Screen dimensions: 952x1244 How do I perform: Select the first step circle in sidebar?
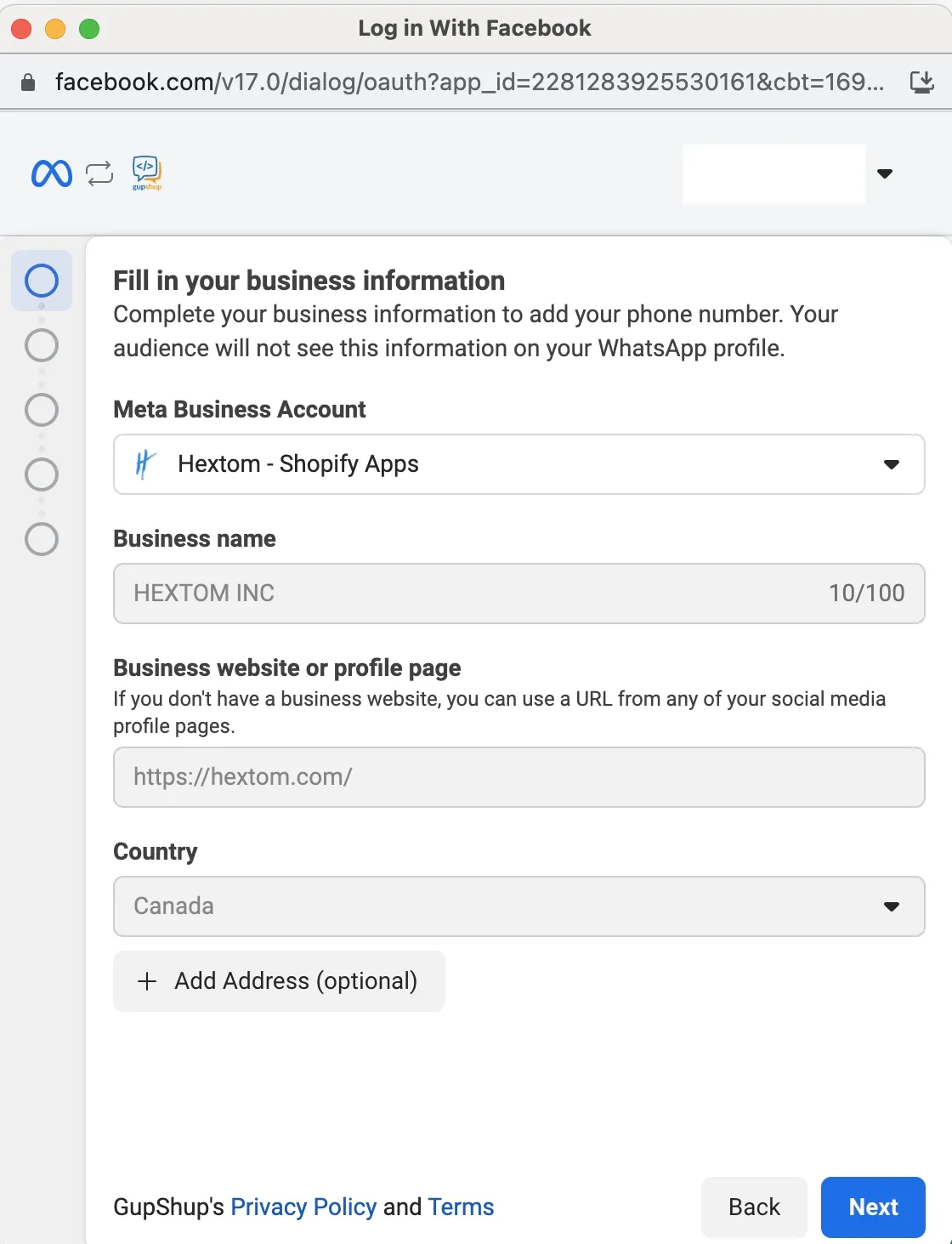click(x=42, y=281)
